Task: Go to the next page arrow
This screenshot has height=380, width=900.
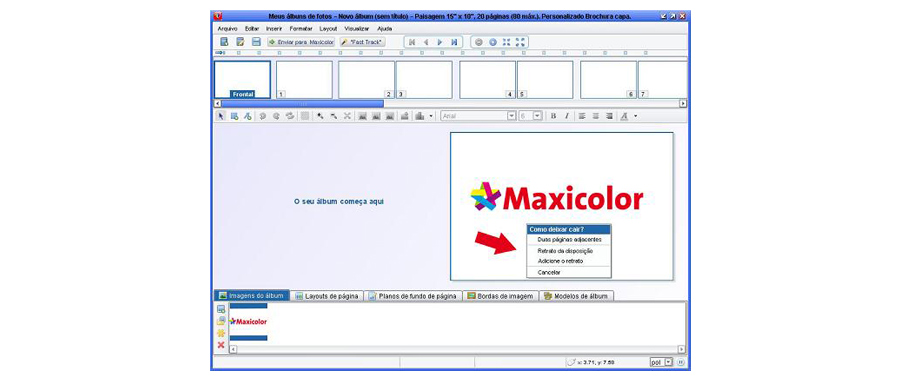Action: point(440,42)
